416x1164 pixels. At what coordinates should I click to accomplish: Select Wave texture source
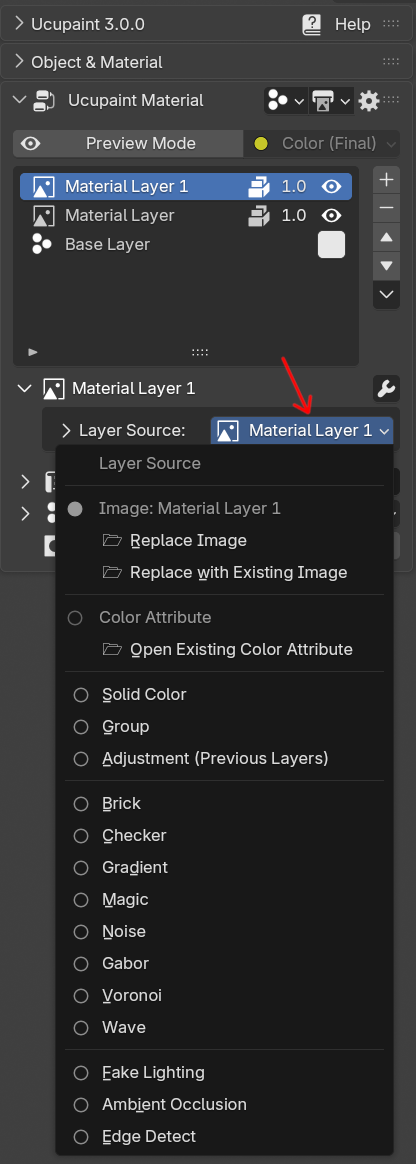225,1027
